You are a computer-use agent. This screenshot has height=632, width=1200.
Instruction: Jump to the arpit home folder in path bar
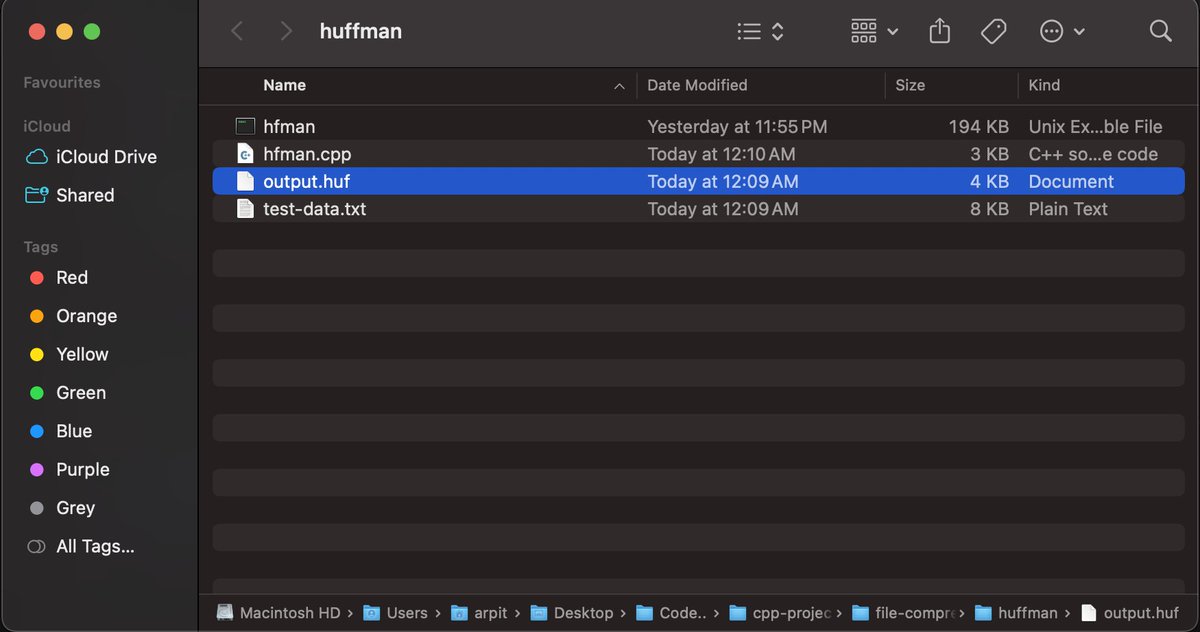[x=479, y=613]
